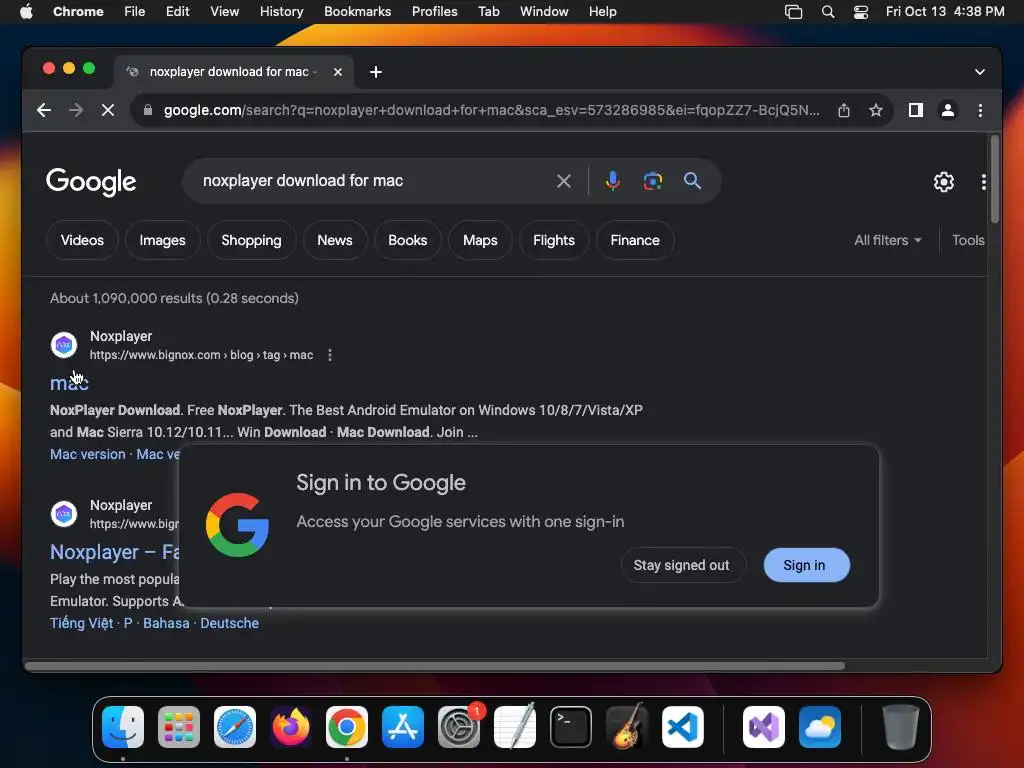Close the noxplayer download tab
Screen dimensions: 1024x768
tap(338, 72)
